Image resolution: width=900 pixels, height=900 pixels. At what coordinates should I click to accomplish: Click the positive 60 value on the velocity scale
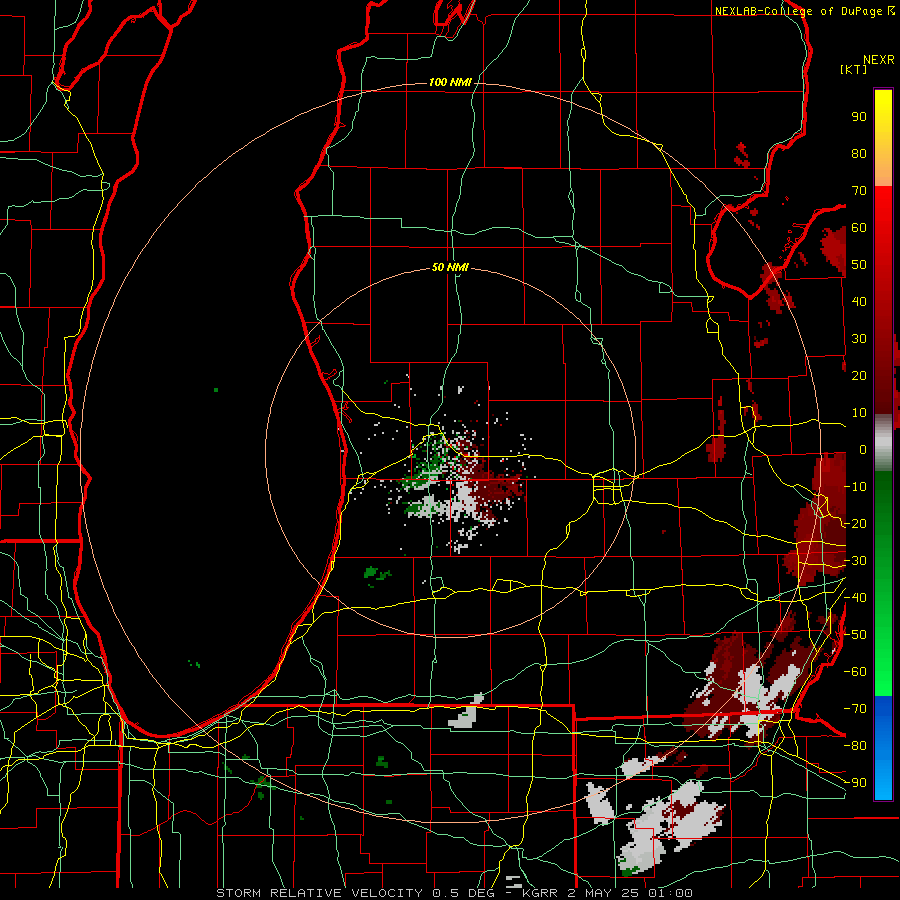click(x=859, y=228)
